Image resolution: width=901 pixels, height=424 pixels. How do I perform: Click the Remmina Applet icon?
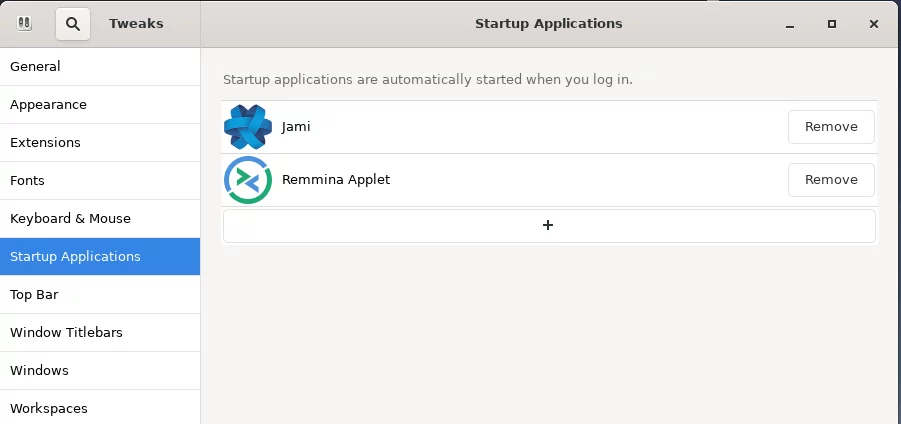[x=248, y=180]
